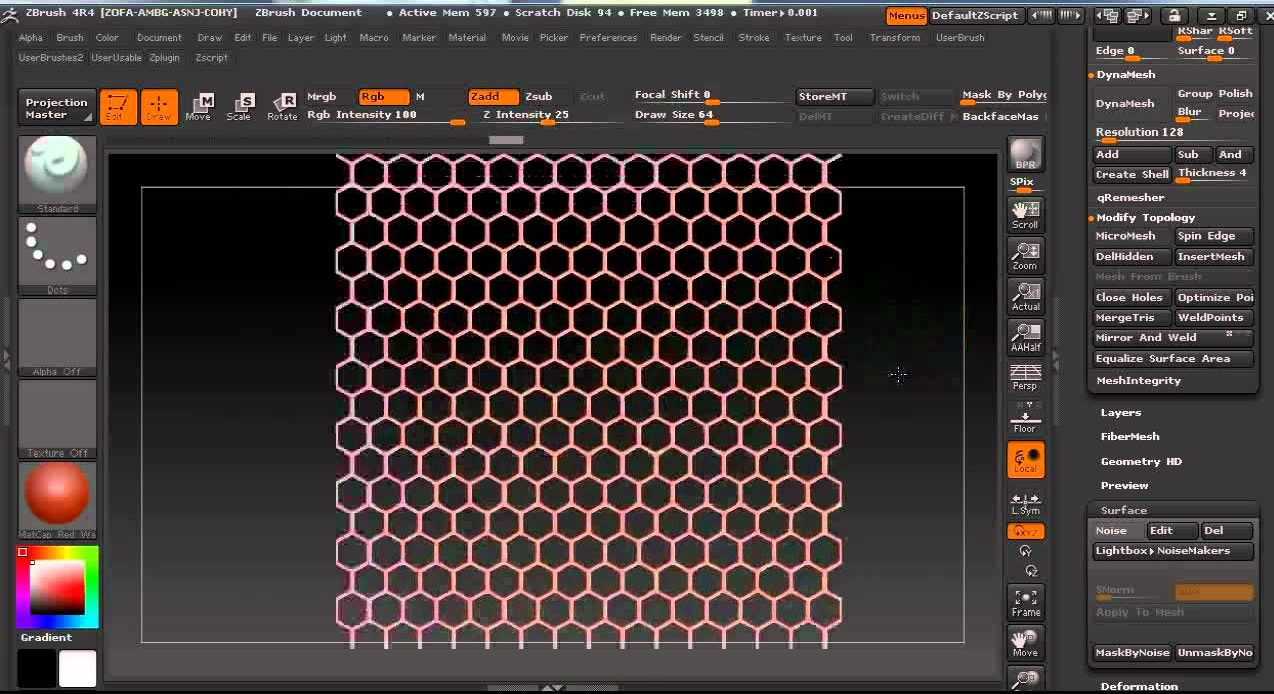Toggle the Floor grid
Viewport: 1274px width, 694px height.
pos(1026,419)
